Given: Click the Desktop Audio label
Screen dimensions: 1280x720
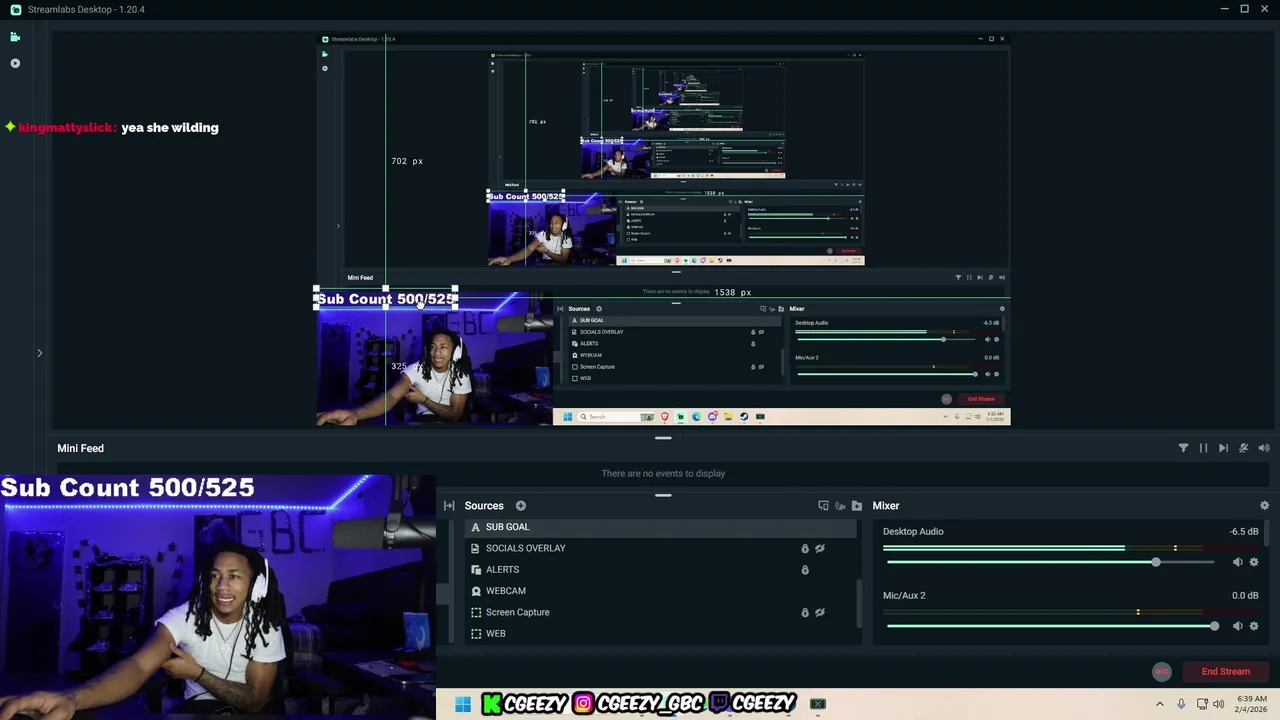Looking at the screenshot, I should 913,532.
